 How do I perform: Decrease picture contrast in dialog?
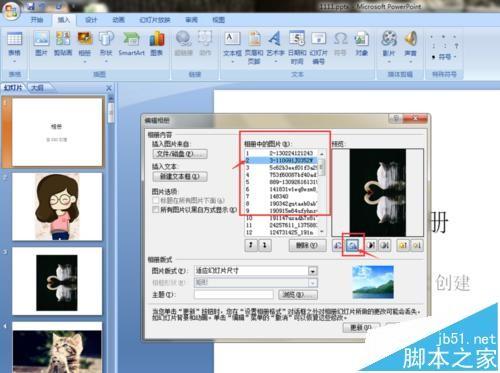tap(385, 246)
